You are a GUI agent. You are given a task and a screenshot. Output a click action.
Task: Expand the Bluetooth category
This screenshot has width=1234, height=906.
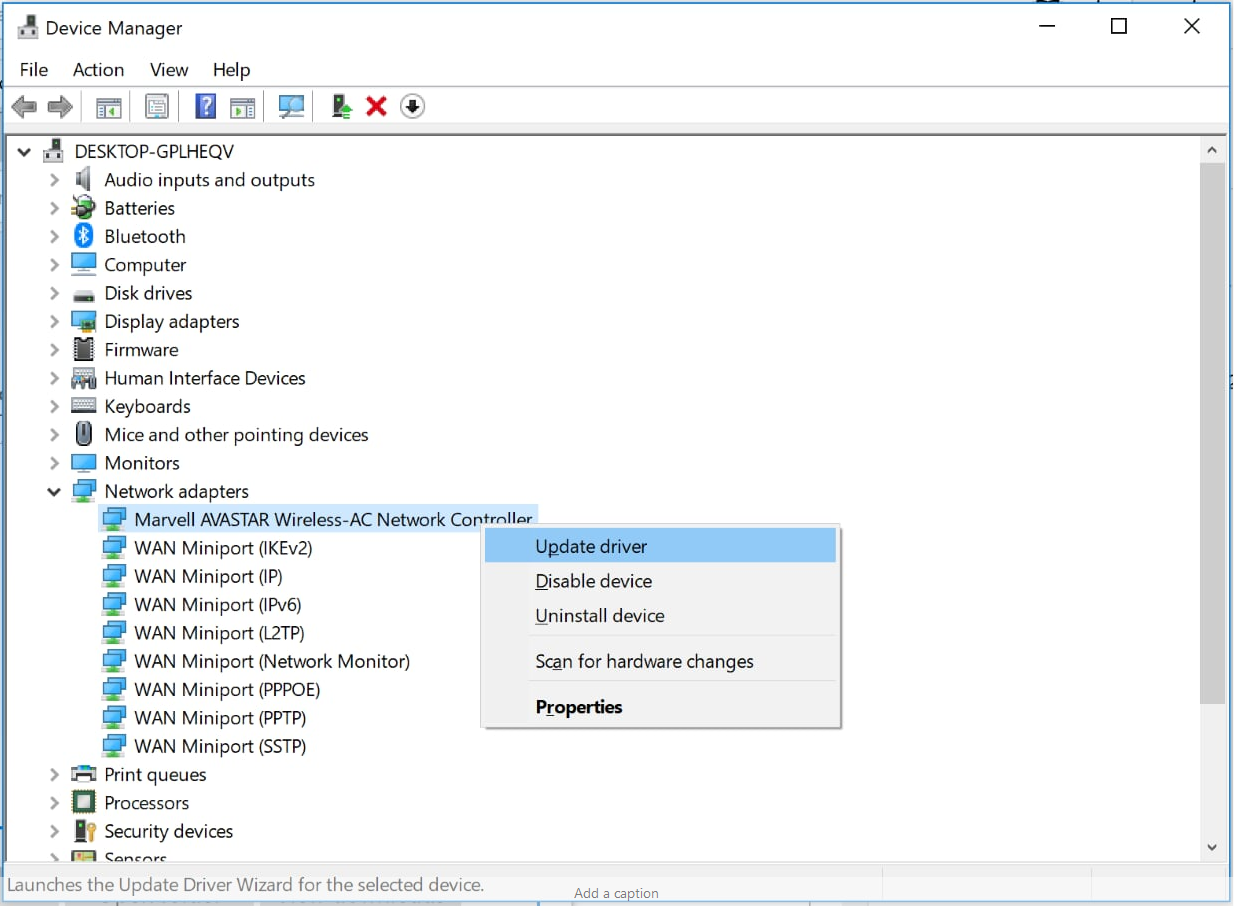pyautogui.click(x=55, y=236)
